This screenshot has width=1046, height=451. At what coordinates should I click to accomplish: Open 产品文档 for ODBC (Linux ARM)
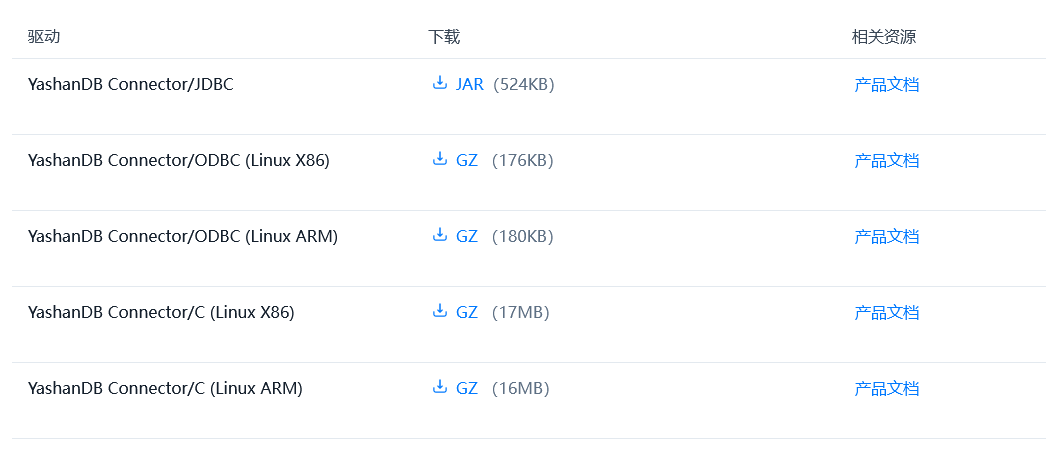(x=886, y=237)
